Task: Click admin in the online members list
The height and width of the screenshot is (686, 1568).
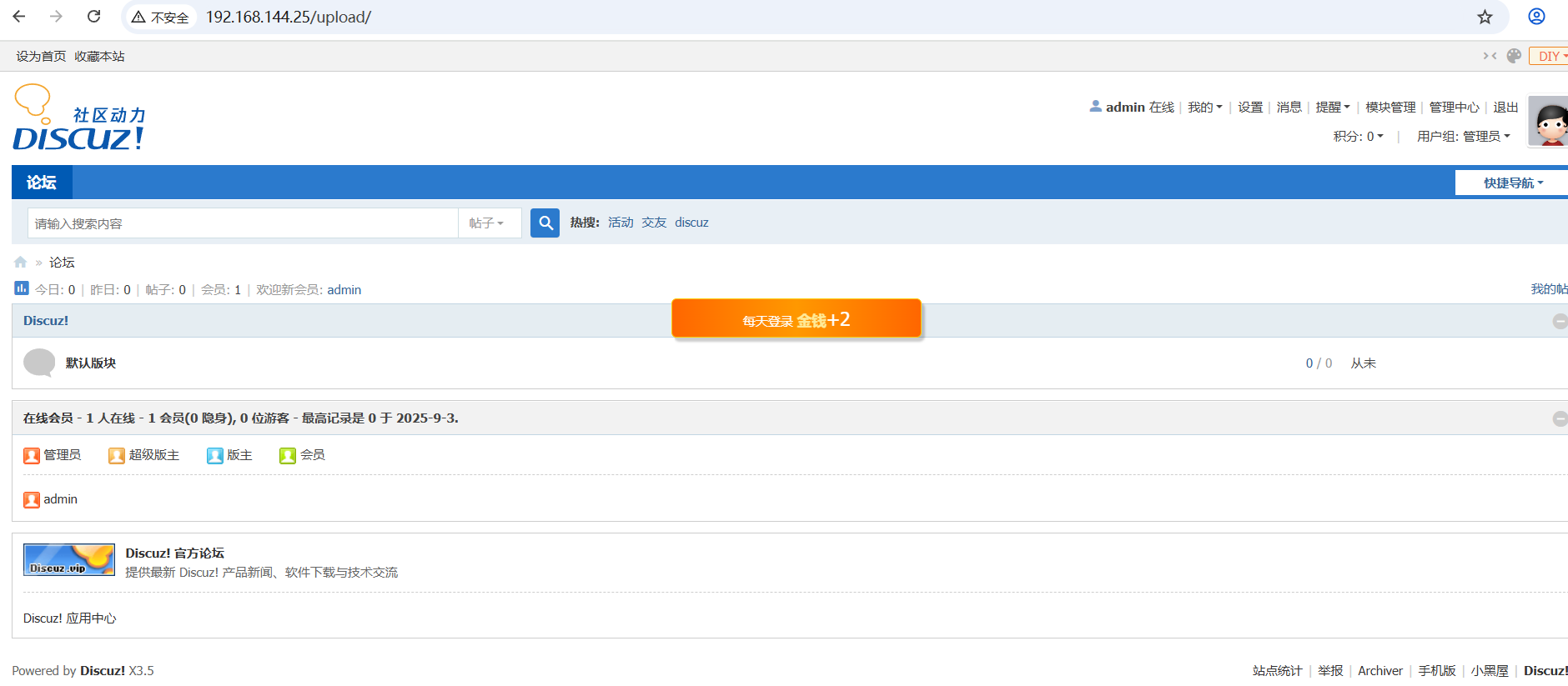Action: (x=60, y=498)
